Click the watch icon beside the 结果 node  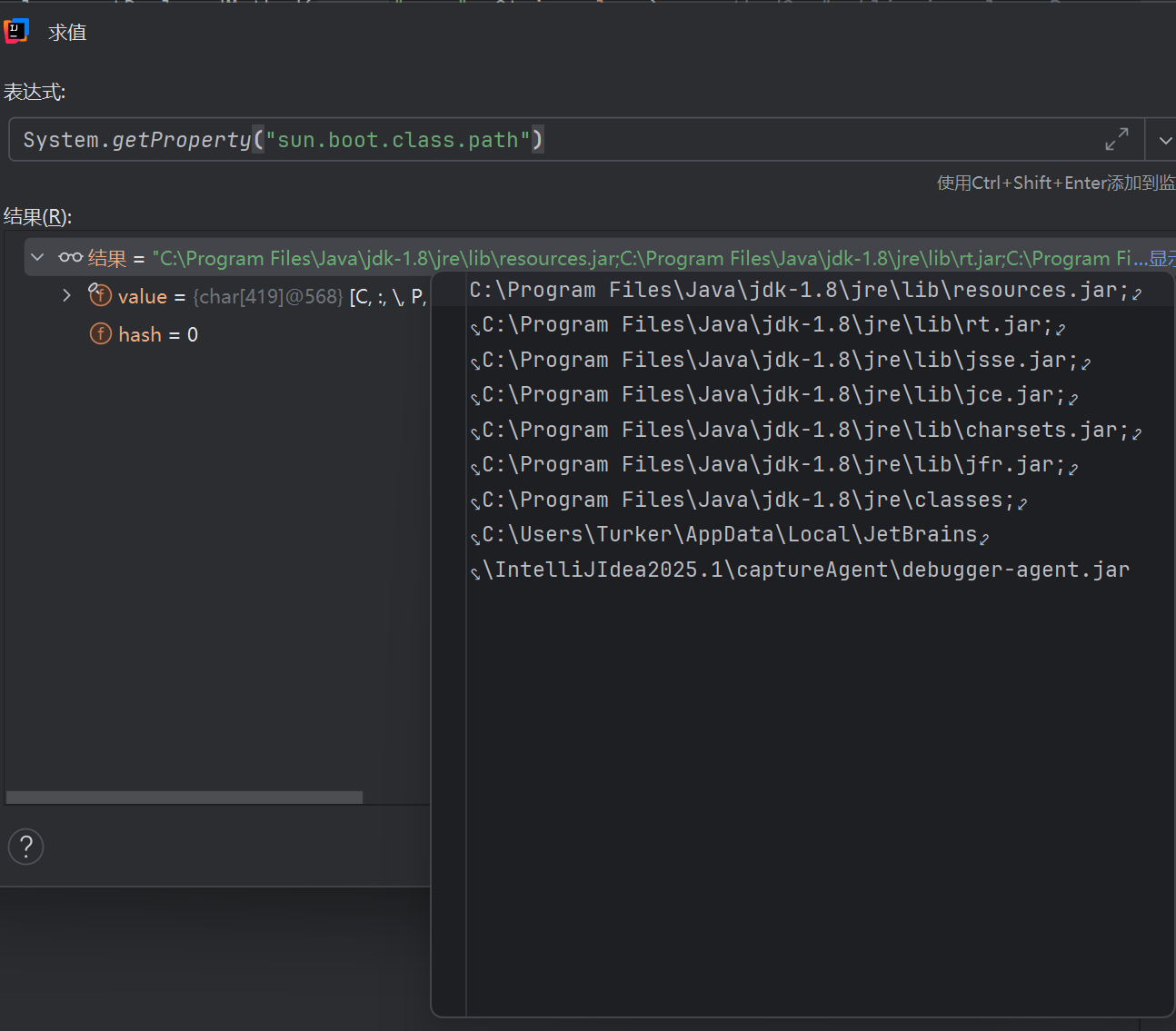pos(70,257)
